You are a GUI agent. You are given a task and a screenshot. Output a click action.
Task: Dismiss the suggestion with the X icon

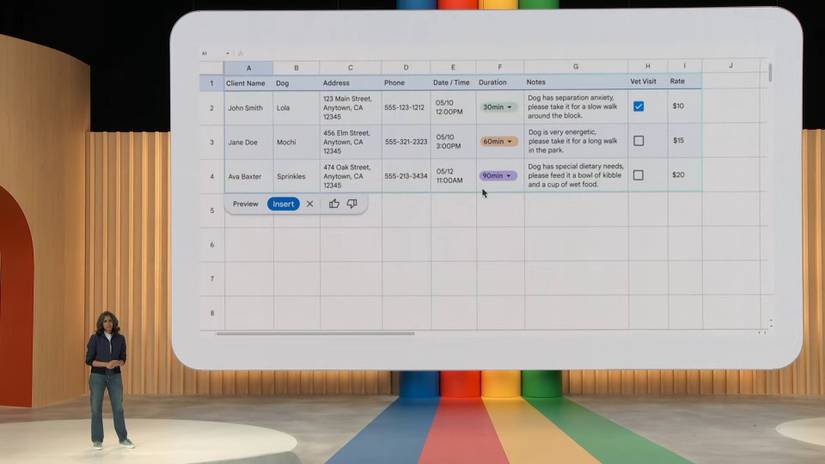(x=310, y=204)
